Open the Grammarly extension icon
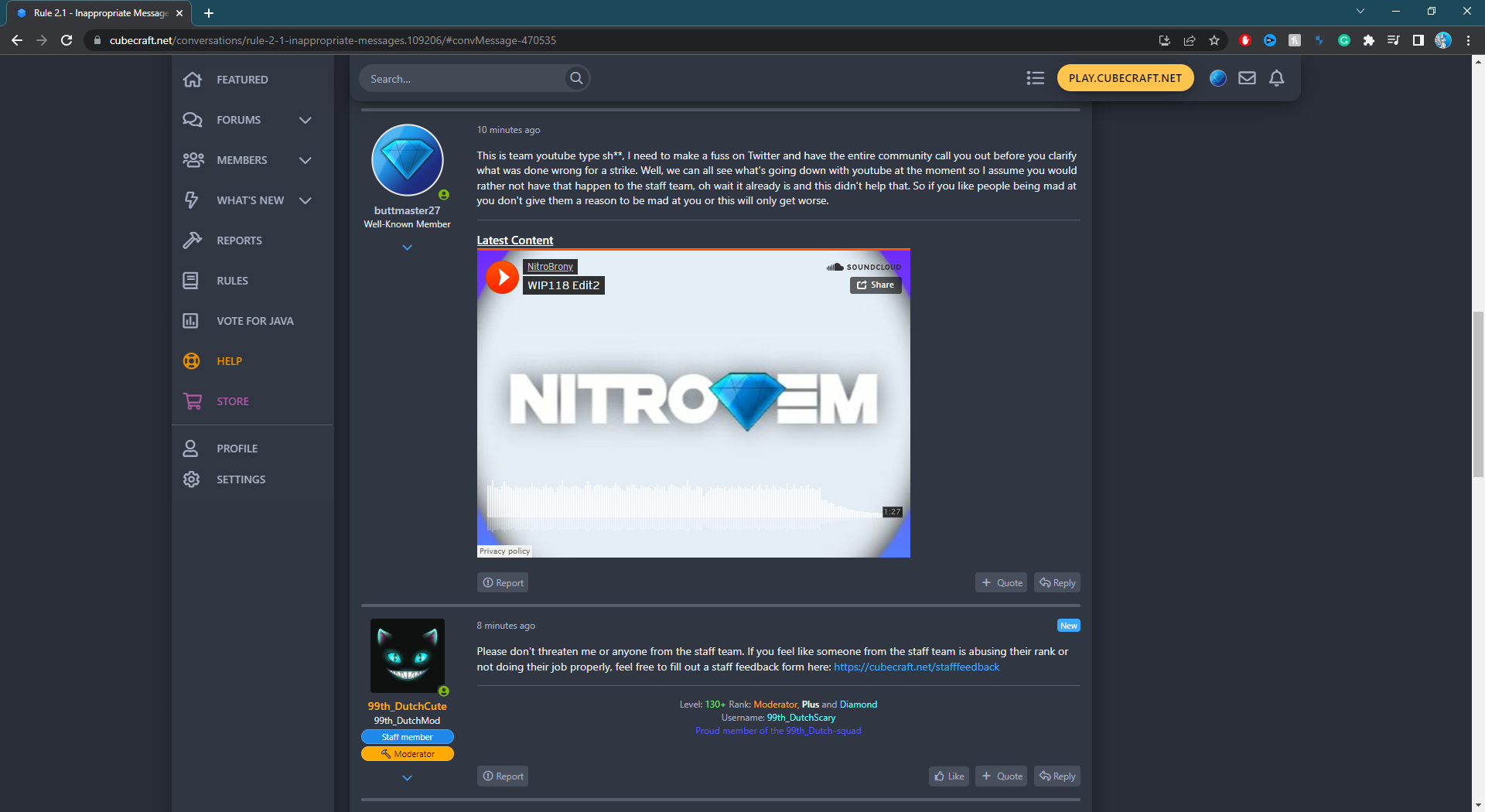Screen dimensions: 1485x812 (1344, 40)
